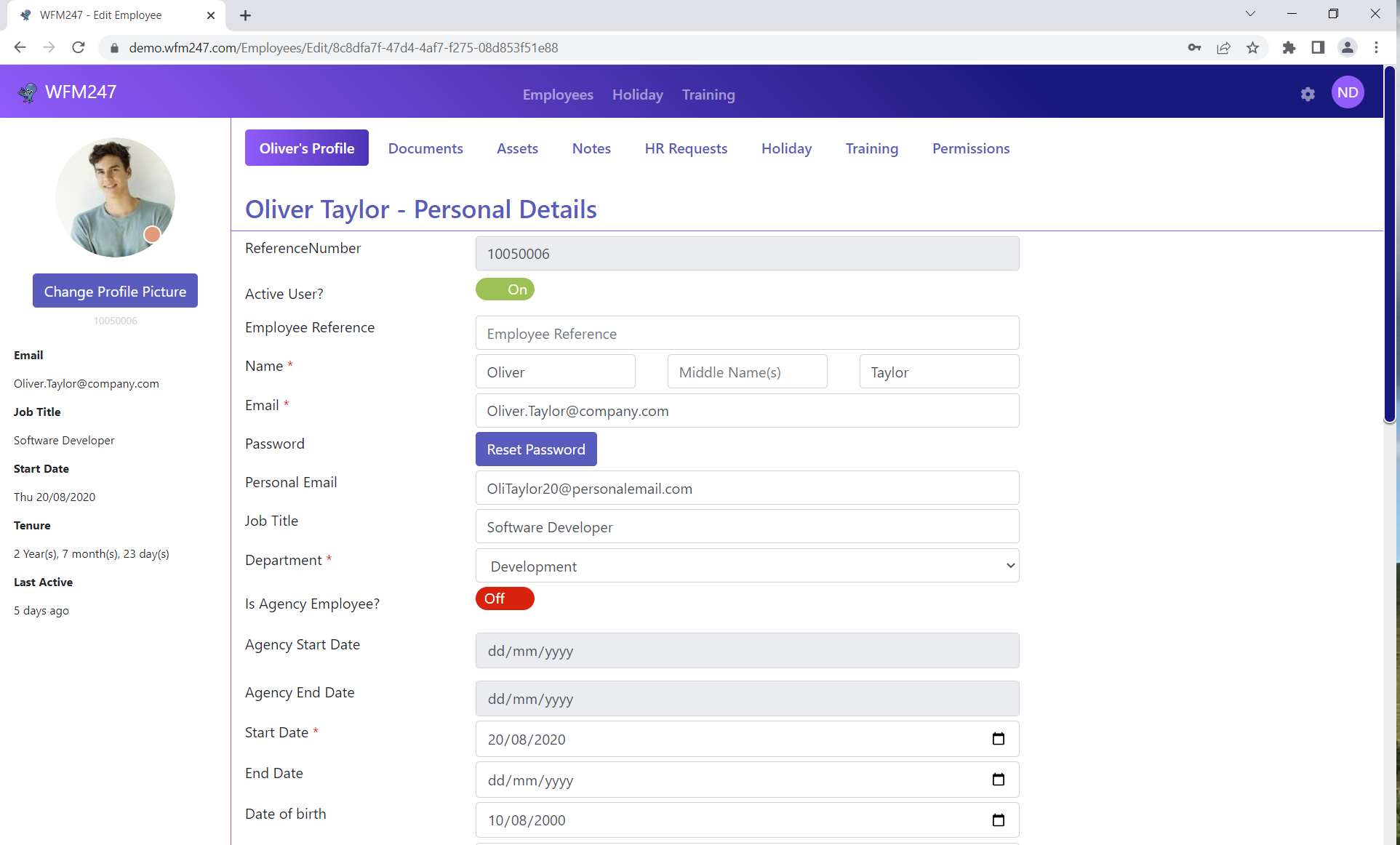Viewport: 1400px width, 845px height.
Task: Click the Agency Start Date field
Action: click(x=747, y=650)
